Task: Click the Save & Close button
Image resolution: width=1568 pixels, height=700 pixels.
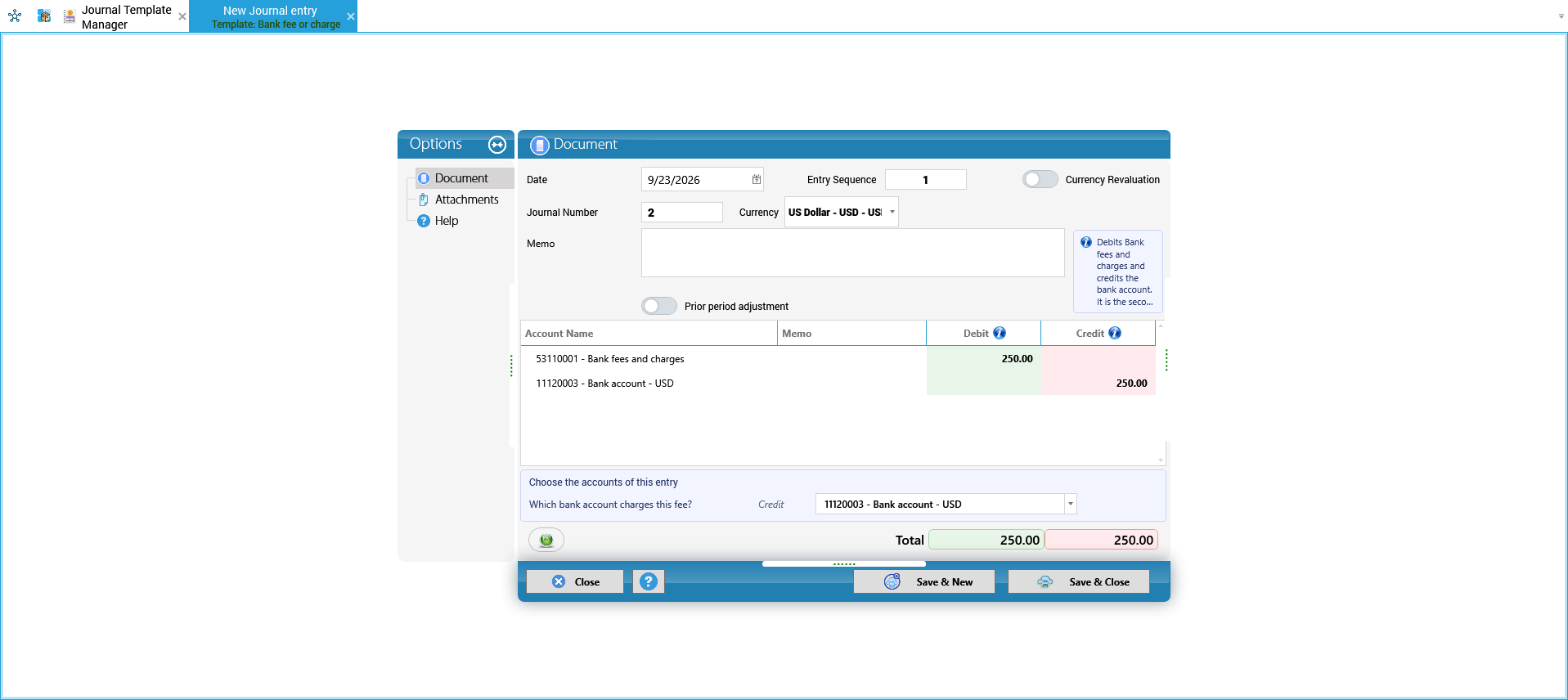Action: coord(1079,581)
